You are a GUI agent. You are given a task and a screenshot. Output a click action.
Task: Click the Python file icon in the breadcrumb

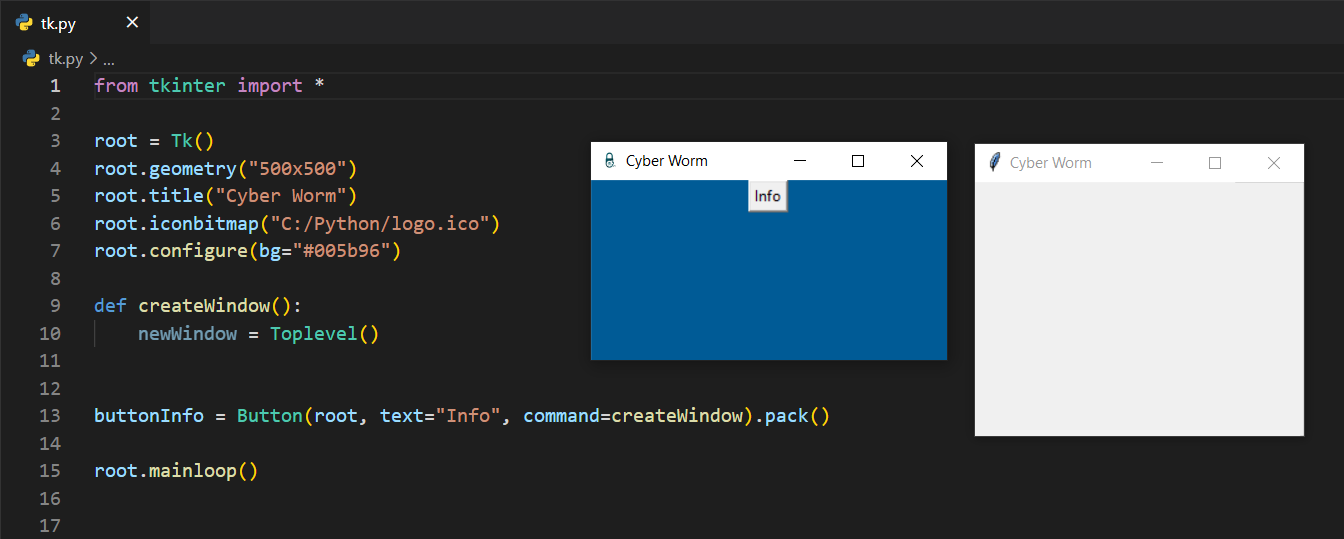[32, 59]
